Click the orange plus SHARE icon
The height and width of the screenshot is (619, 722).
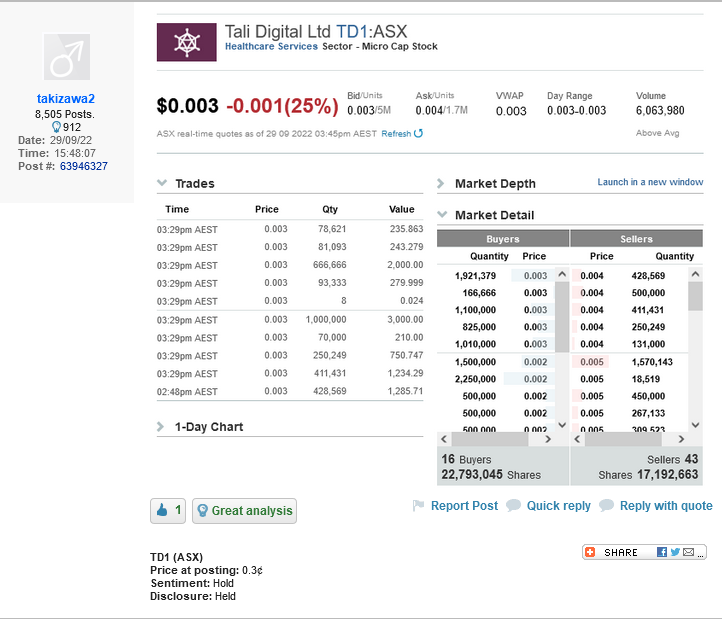point(590,552)
